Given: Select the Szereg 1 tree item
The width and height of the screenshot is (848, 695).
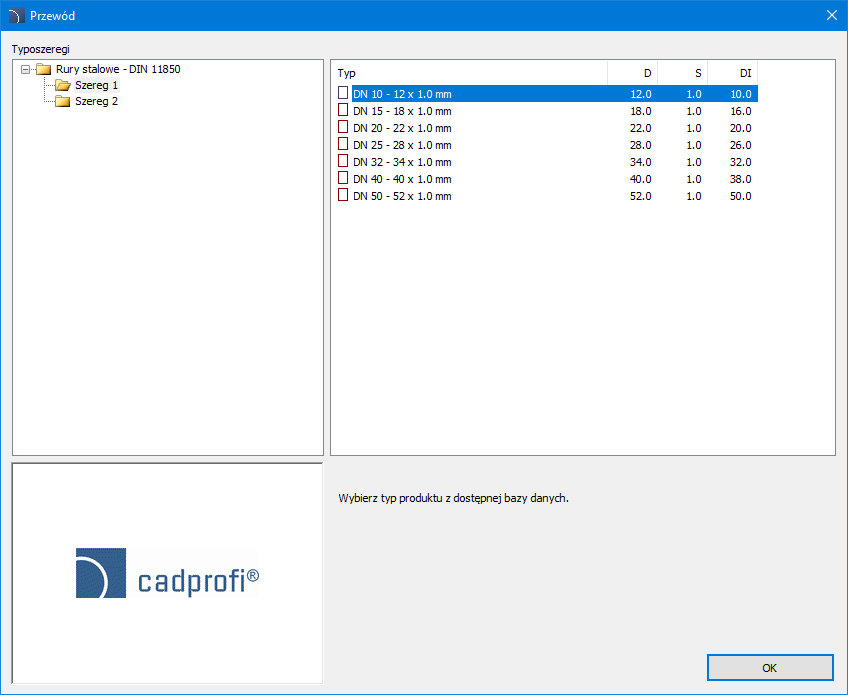Looking at the screenshot, I should pos(96,86).
